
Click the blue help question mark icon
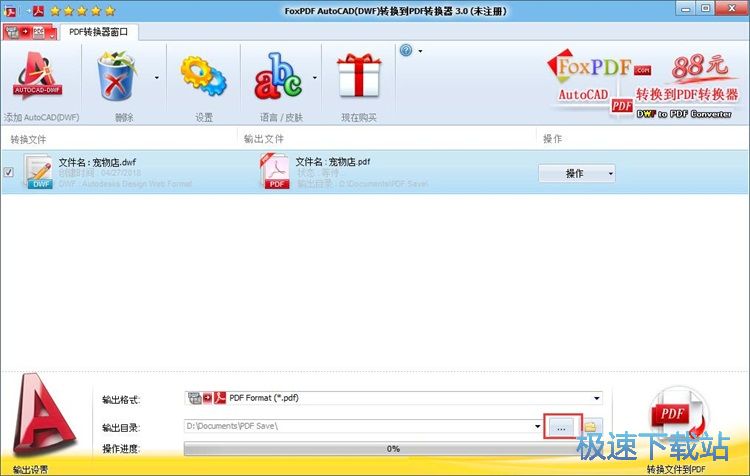click(x=406, y=50)
